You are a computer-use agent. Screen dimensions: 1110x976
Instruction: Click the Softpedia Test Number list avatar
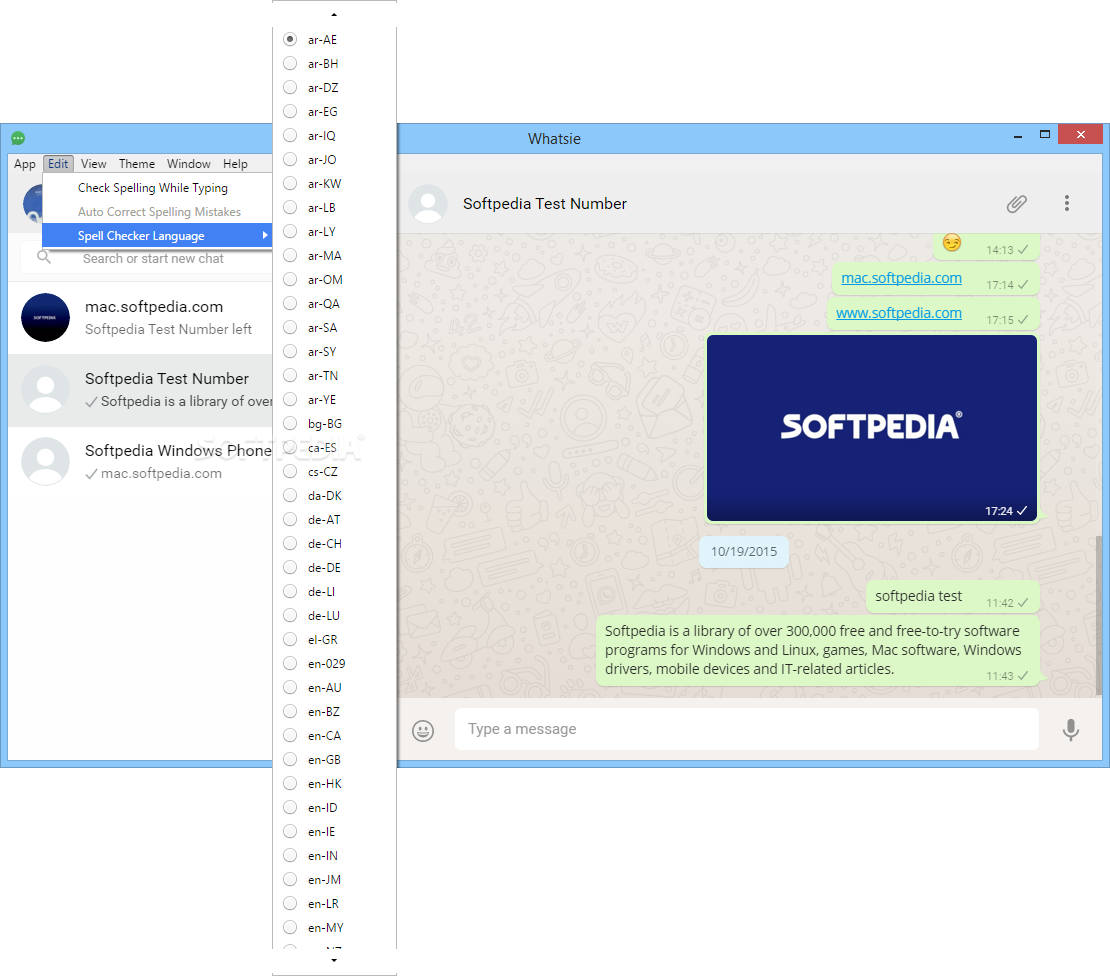pos(45,389)
